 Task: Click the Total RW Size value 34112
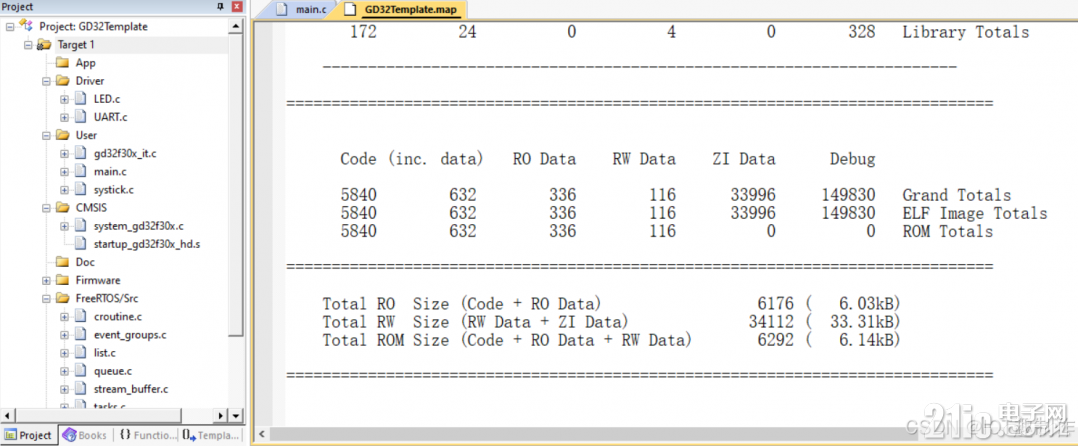771,322
